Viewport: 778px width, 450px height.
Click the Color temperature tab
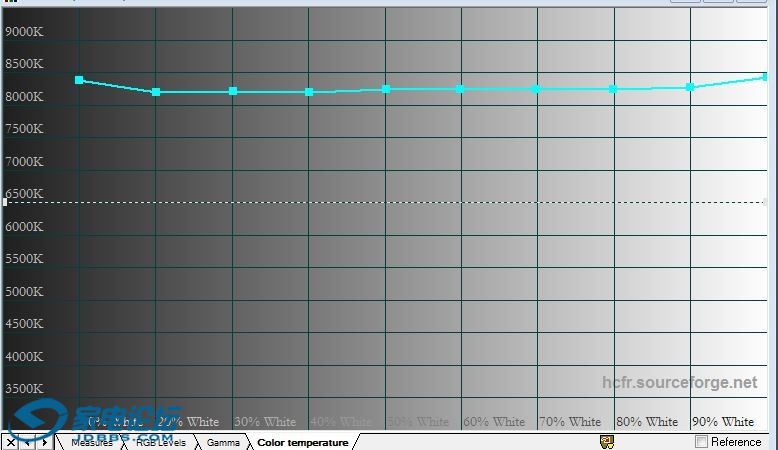point(302,442)
